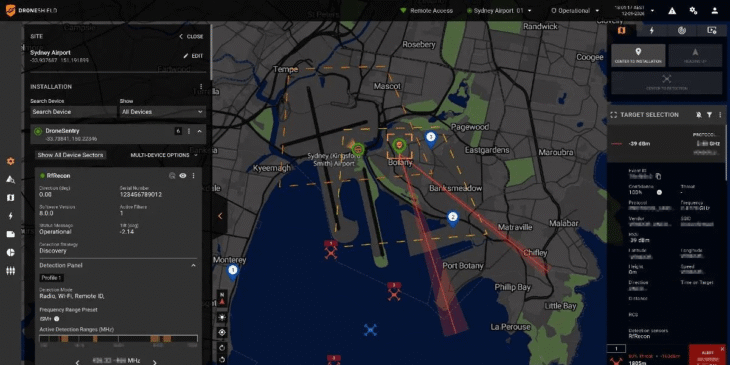Click the rotate map icon
The width and height of the screenshot is (730, 365).
tap(222, 347)
